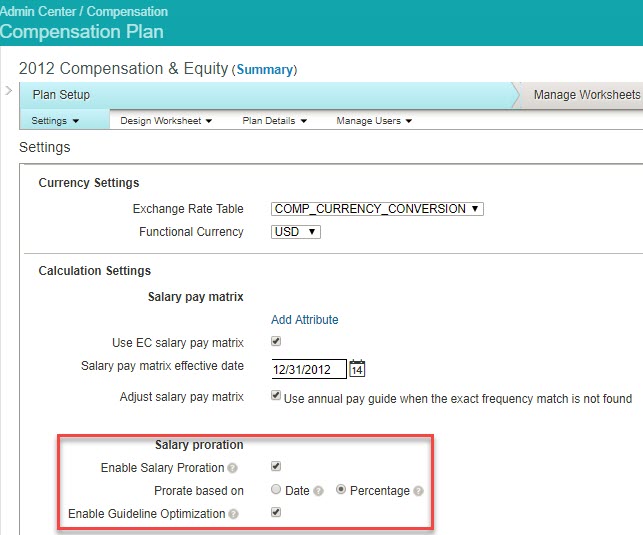Expand the Plan Details submenu
643x535 pixels.
[275, 121]
